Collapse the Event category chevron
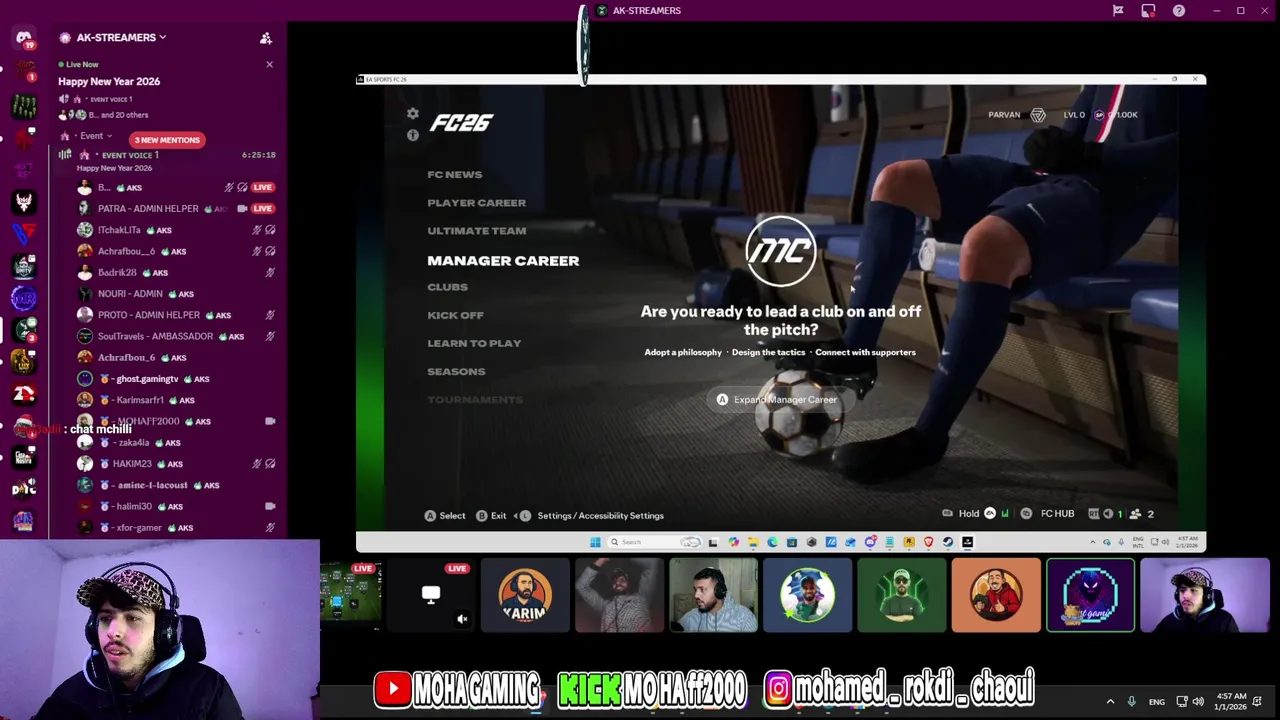The image size is (1280, 720). pos(109,136)
